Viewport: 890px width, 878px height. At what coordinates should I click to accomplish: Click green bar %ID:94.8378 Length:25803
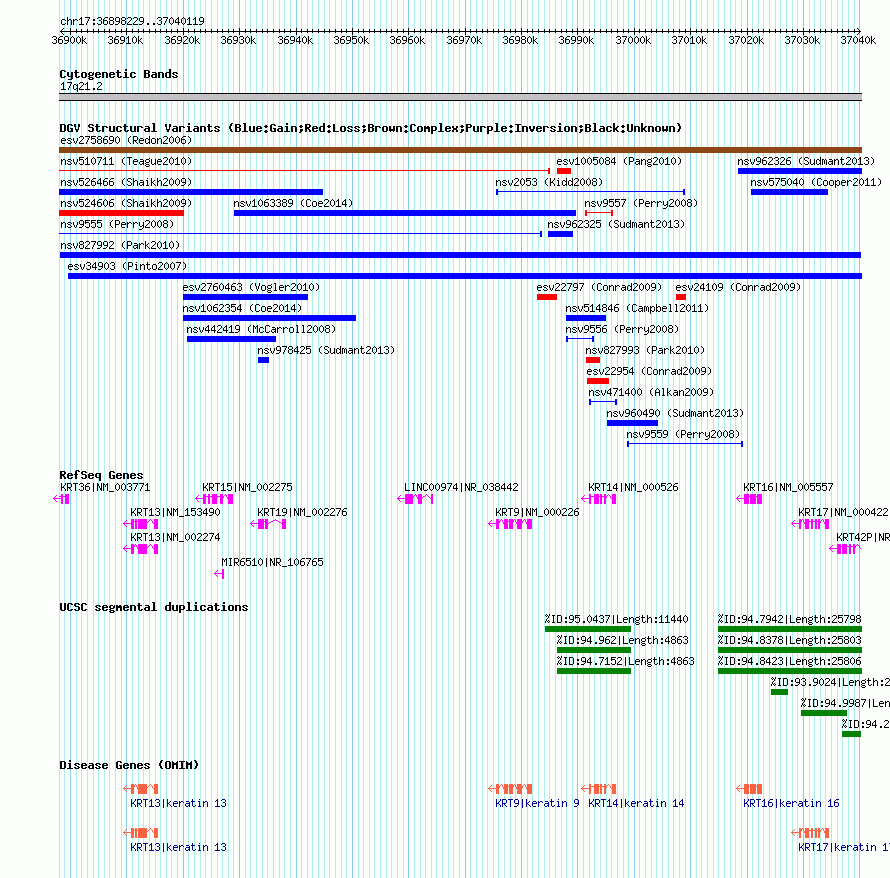click(790, 650)
